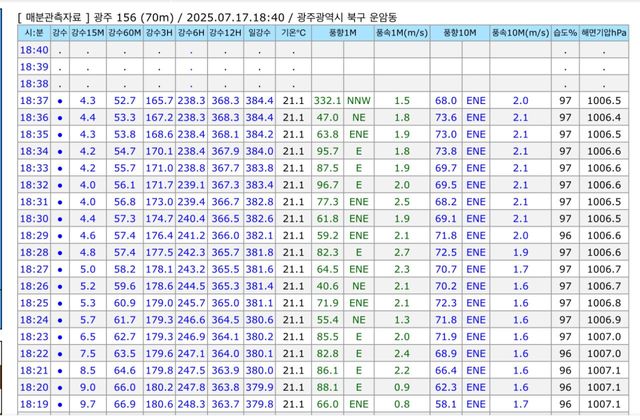Click the 풍속10M(m/s) column header
640x420 pixels.
pos(520,33)
